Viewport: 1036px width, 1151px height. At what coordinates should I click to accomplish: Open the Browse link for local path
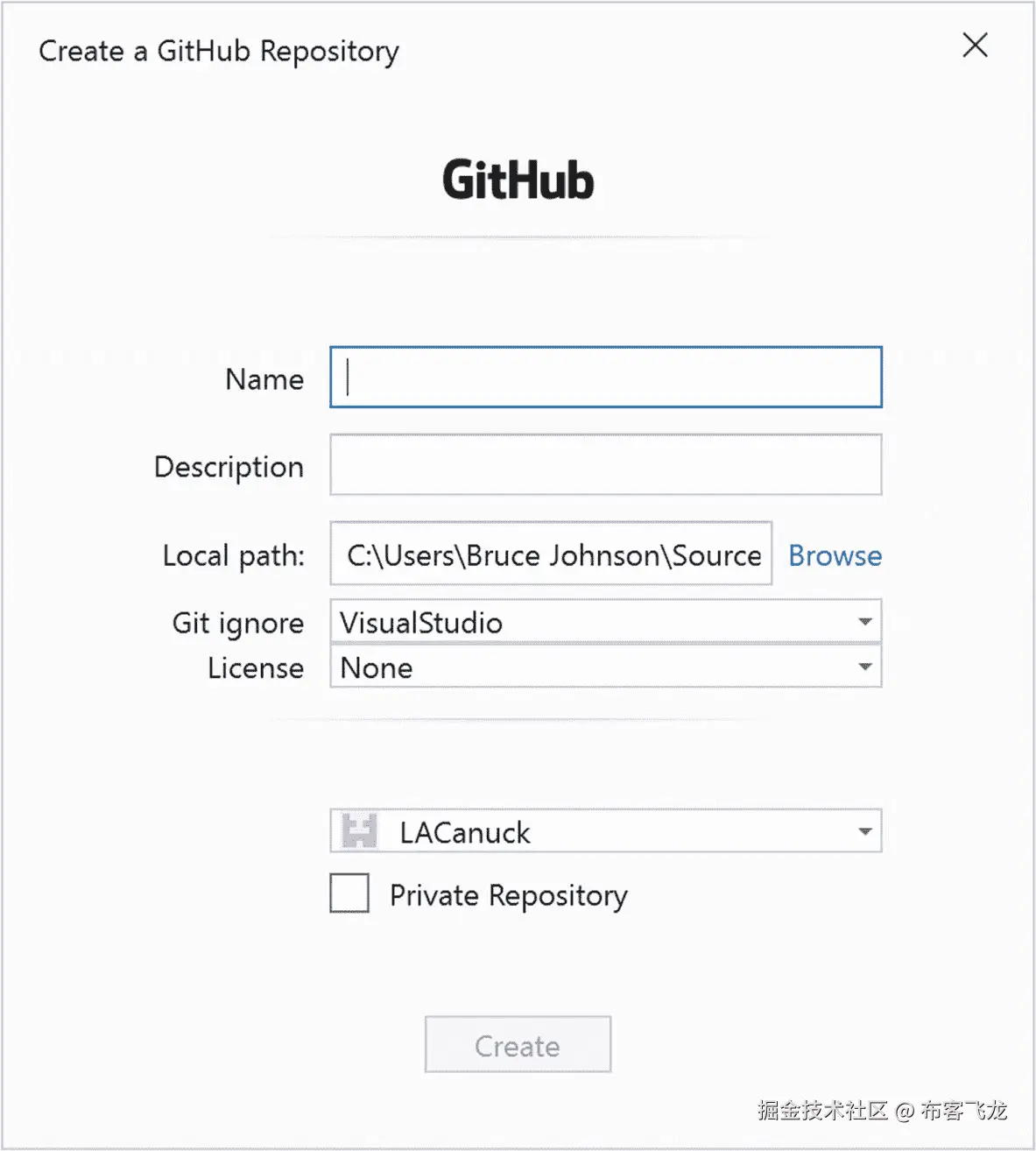(x=835, y=555)
